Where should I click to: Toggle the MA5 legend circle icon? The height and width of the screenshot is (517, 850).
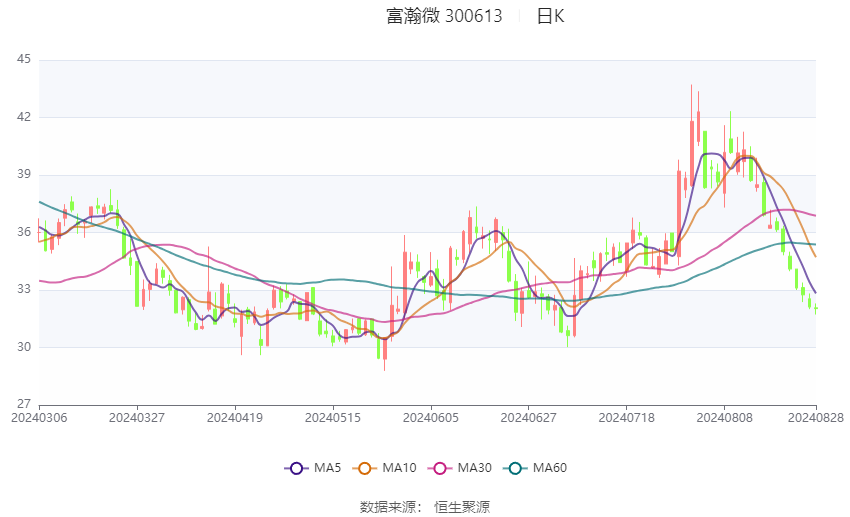(x=296, y=468)
